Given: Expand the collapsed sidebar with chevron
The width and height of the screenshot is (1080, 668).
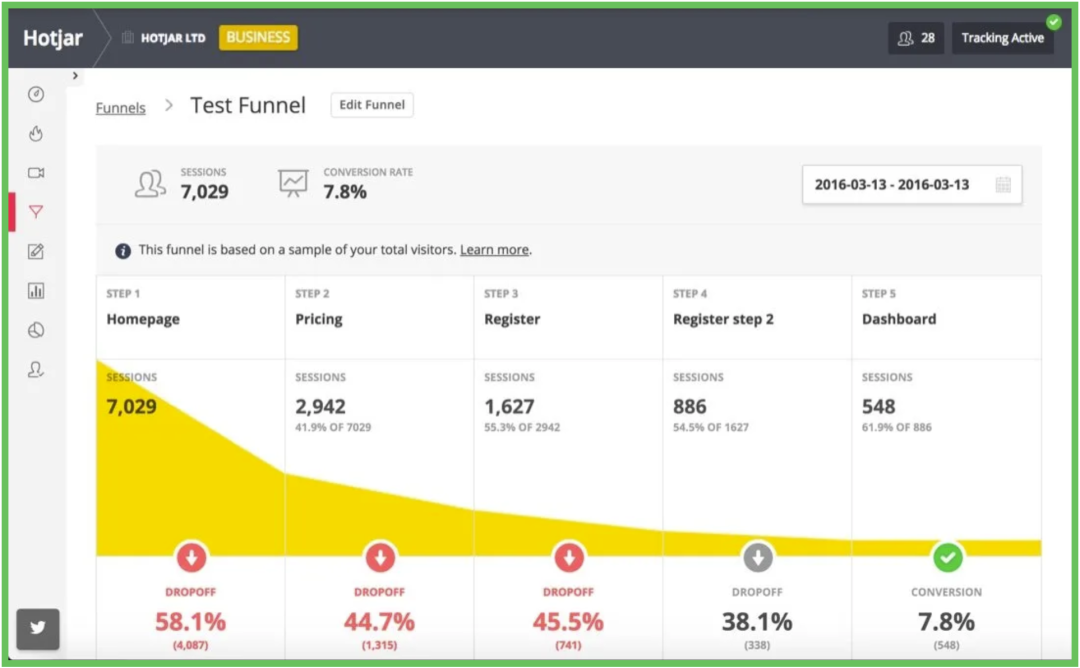Looking at the screenshot, I should (x=75, y=76).
